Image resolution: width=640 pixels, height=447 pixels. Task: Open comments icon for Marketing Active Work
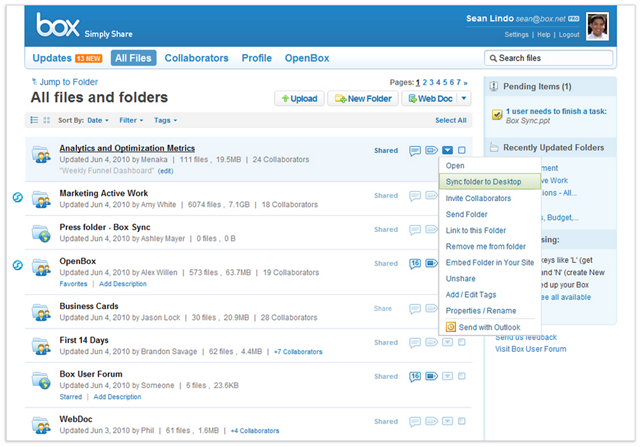coord(415,196)
